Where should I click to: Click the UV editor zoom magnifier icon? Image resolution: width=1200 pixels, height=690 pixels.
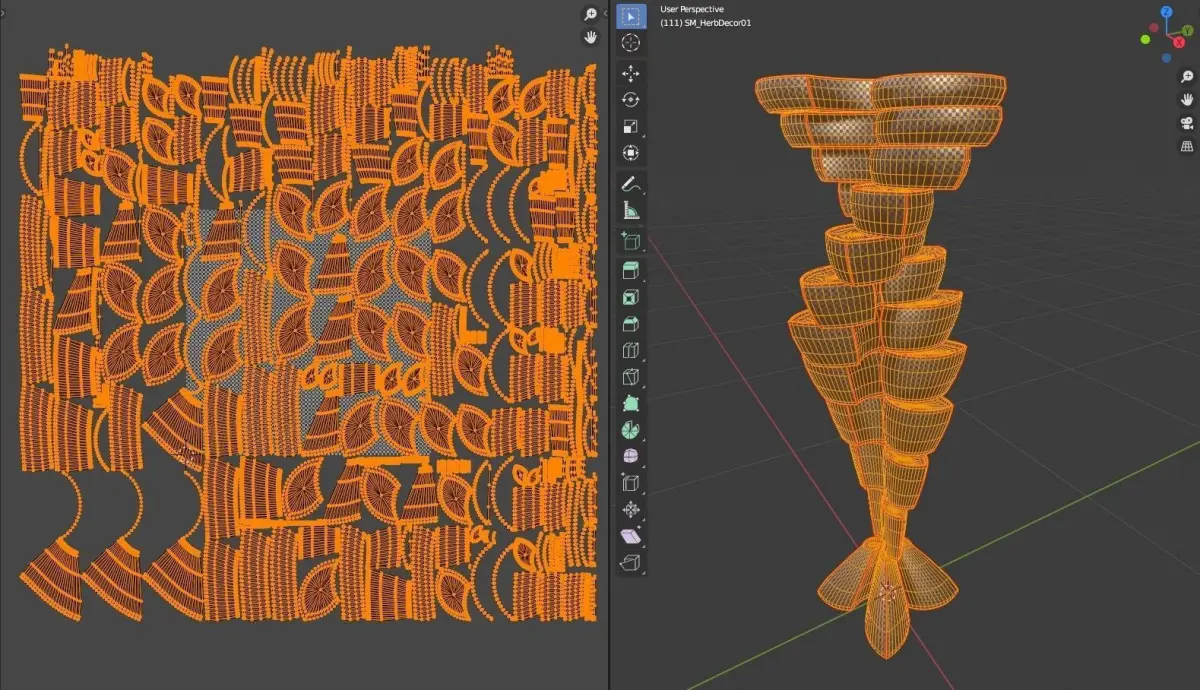591,14
